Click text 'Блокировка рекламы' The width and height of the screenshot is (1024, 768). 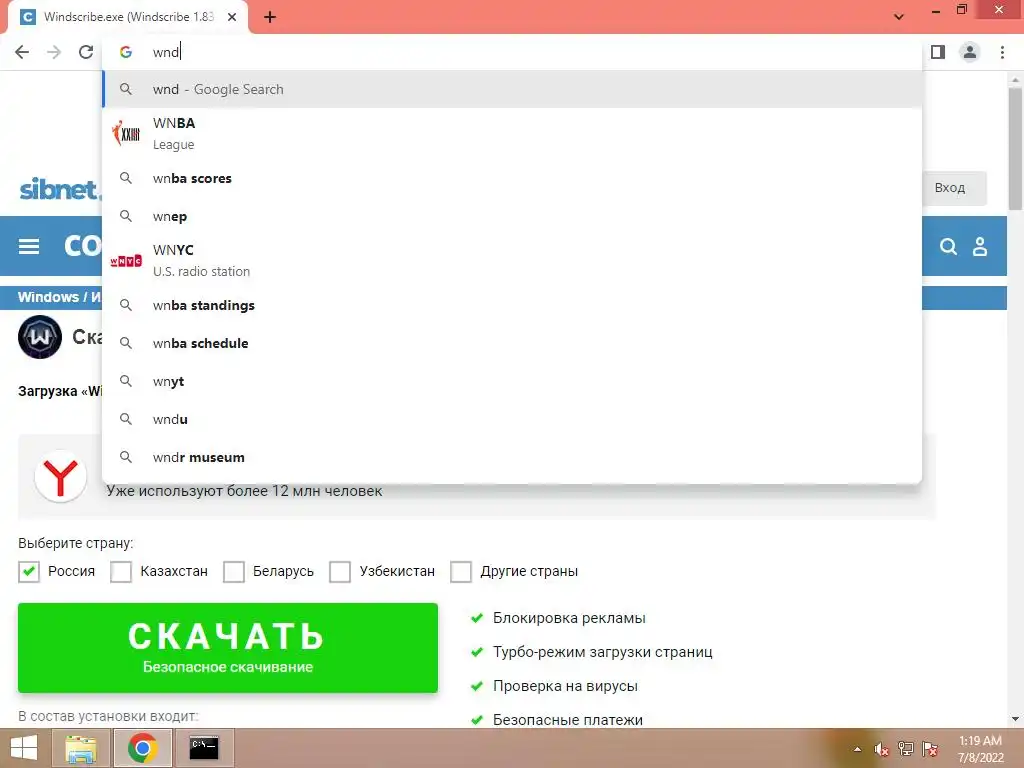pos(569,618)
